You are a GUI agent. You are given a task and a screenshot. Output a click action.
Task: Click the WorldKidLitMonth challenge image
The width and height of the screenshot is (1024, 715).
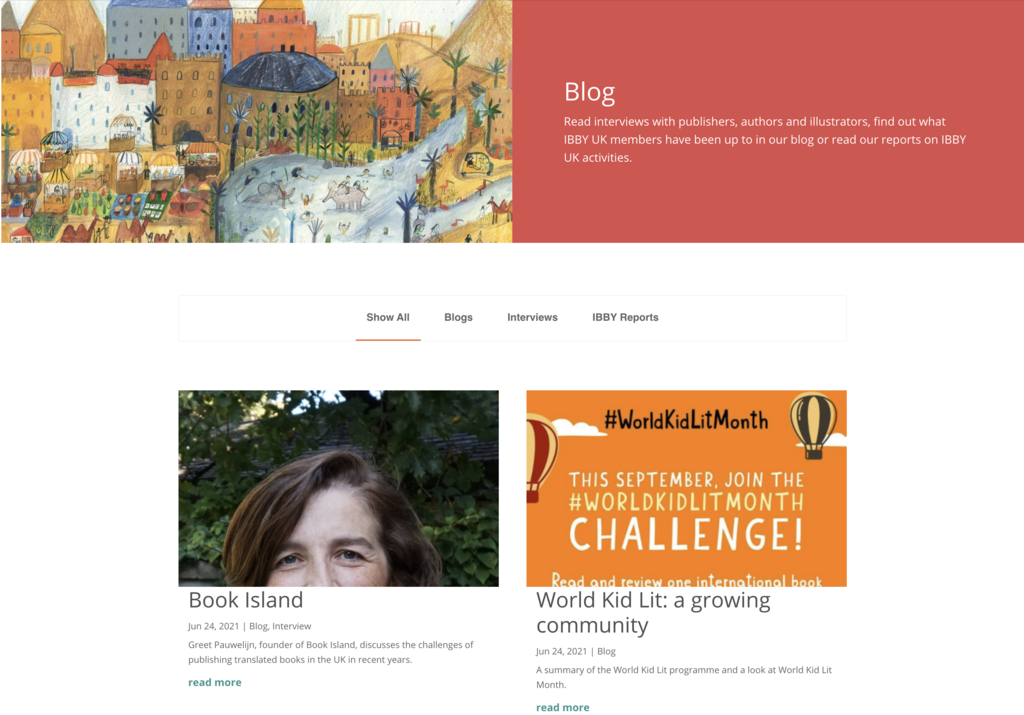686,488
